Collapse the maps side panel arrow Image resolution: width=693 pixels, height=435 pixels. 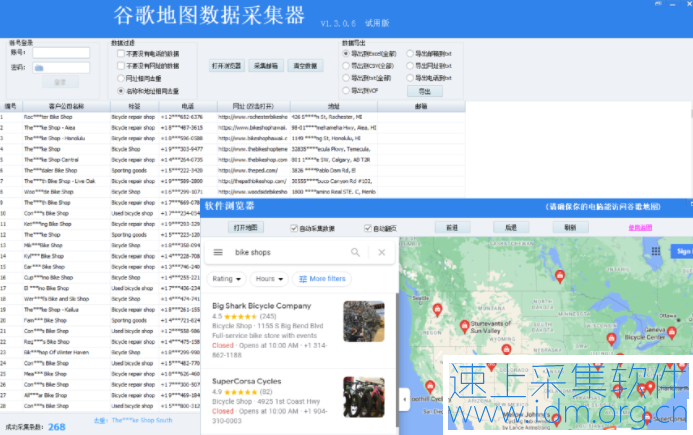pos(404,399)
